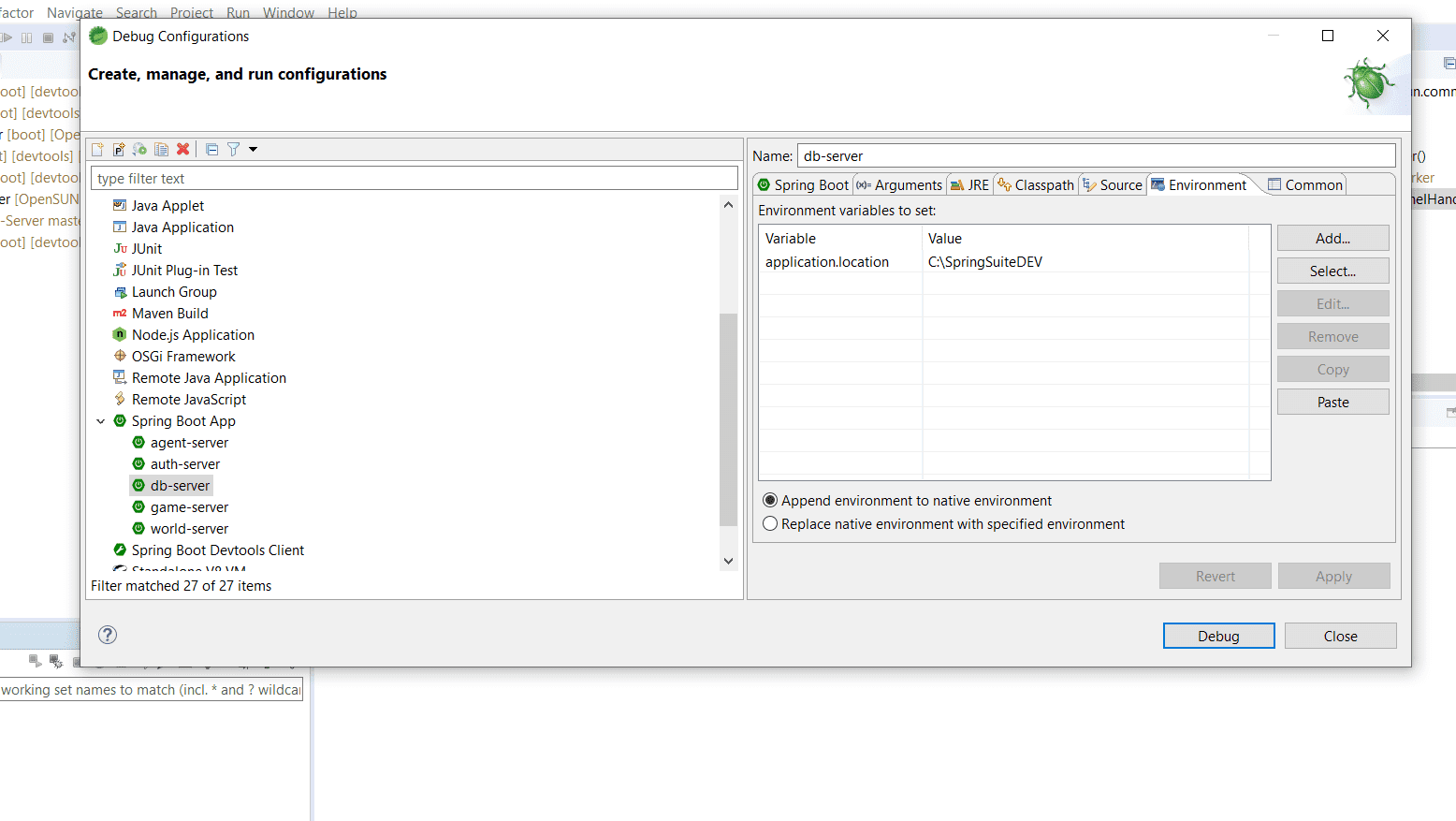1456x821 pixels.
Task: Click the Debug button
Action: [1218, 637]
